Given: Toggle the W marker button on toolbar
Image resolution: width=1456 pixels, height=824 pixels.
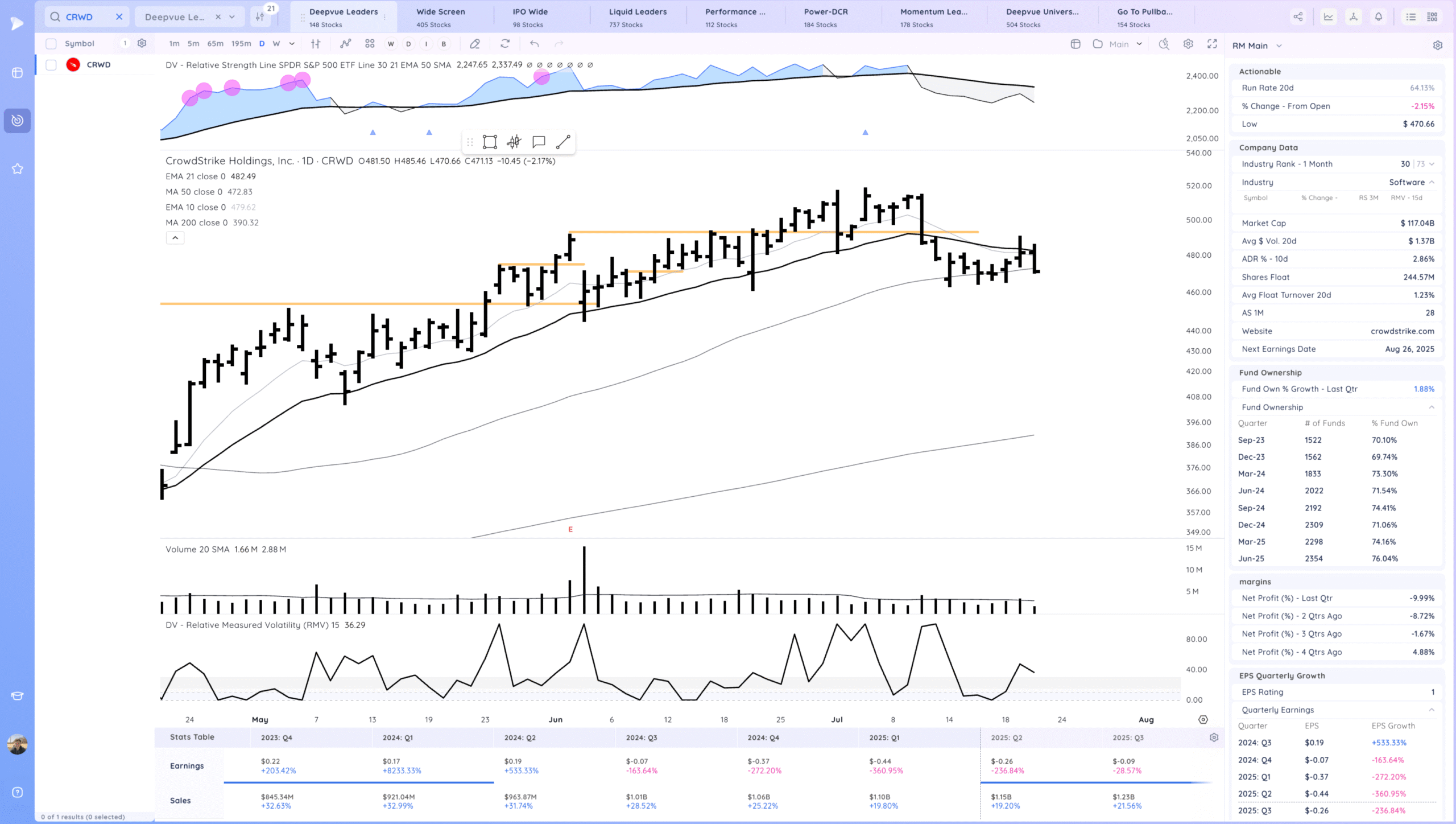Looking at the screenshot, I should click(391, 44).
